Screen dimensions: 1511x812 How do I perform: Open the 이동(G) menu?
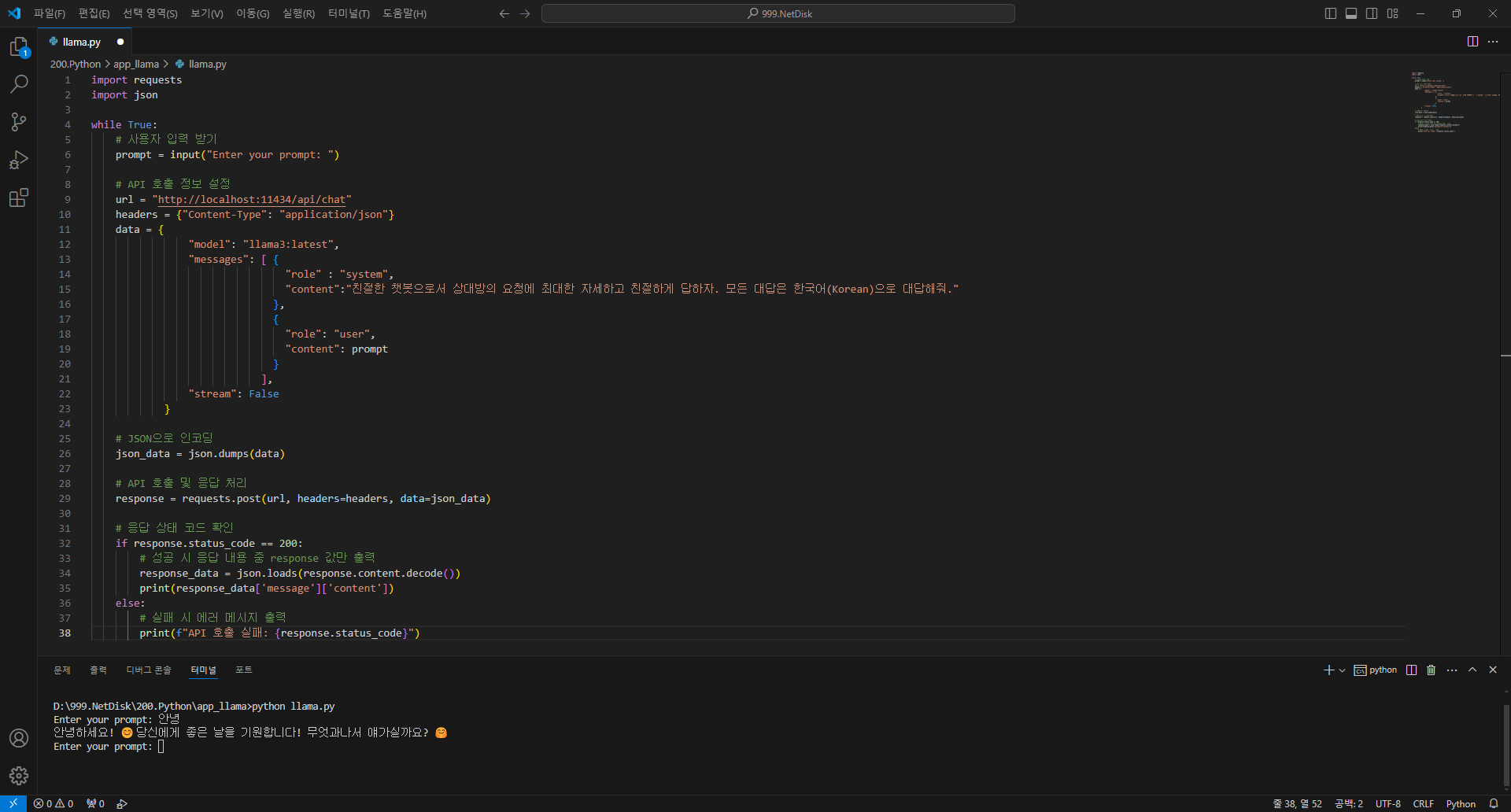(253, 13)
